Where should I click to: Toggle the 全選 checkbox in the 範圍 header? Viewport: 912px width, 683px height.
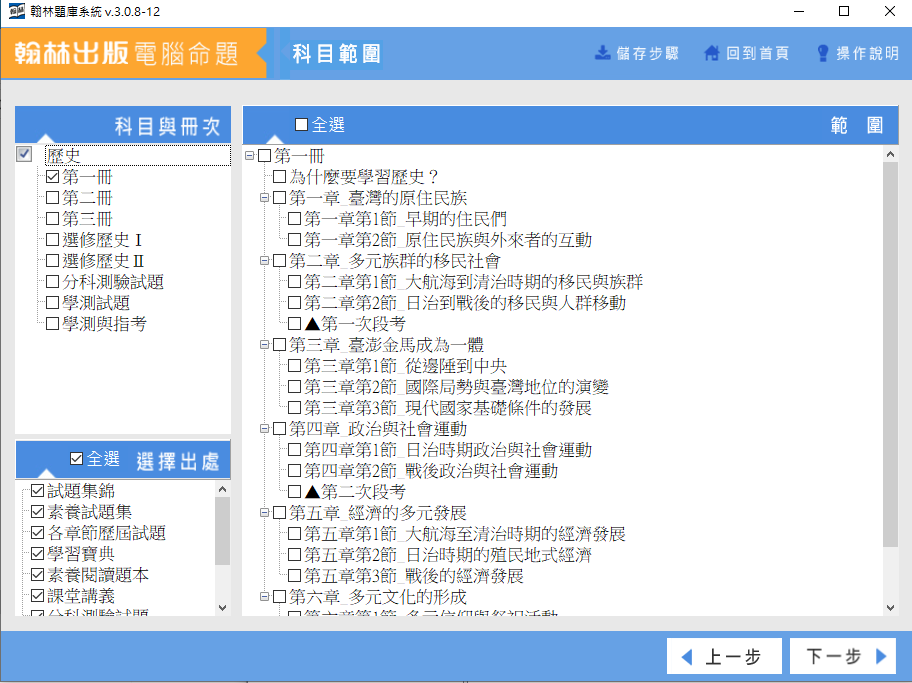pyautogui.click(x=301, y=125)
